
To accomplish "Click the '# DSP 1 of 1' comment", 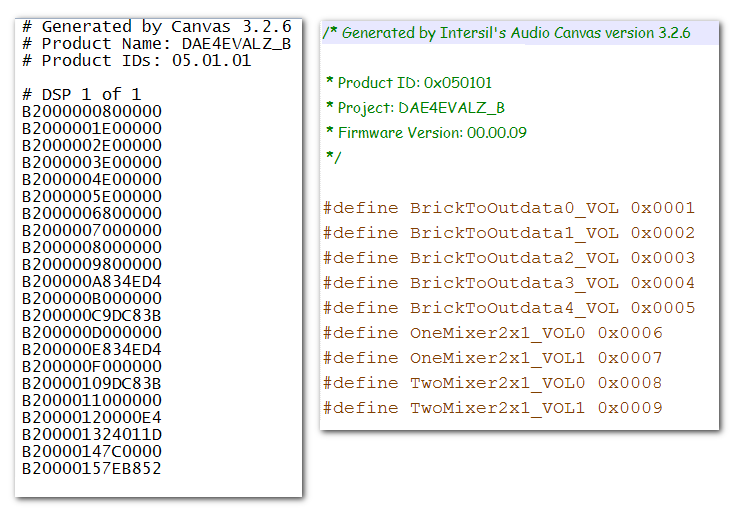I will pyautogui.click(x=80, y=94).
